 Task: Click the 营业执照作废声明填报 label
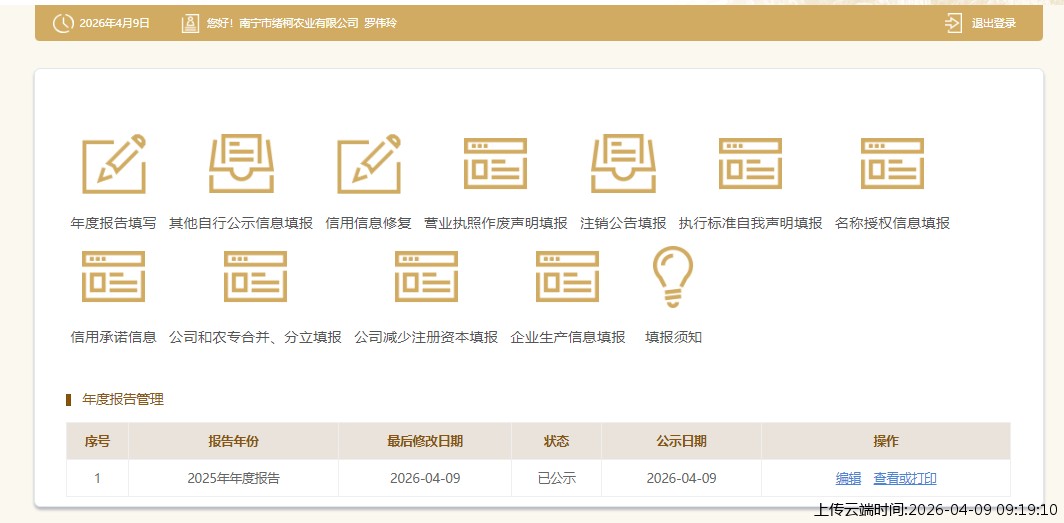[496, 223]
